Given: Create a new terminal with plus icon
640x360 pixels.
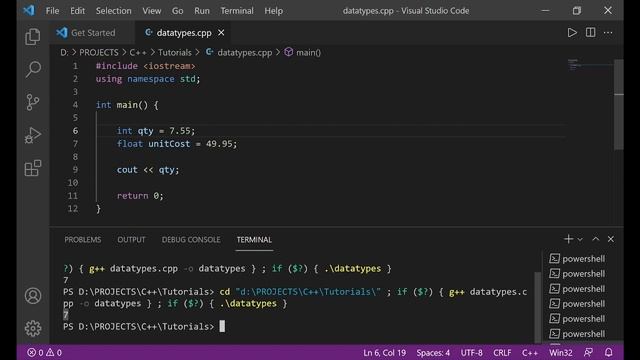Looking at the screenshot, I should tap(568, 239).
